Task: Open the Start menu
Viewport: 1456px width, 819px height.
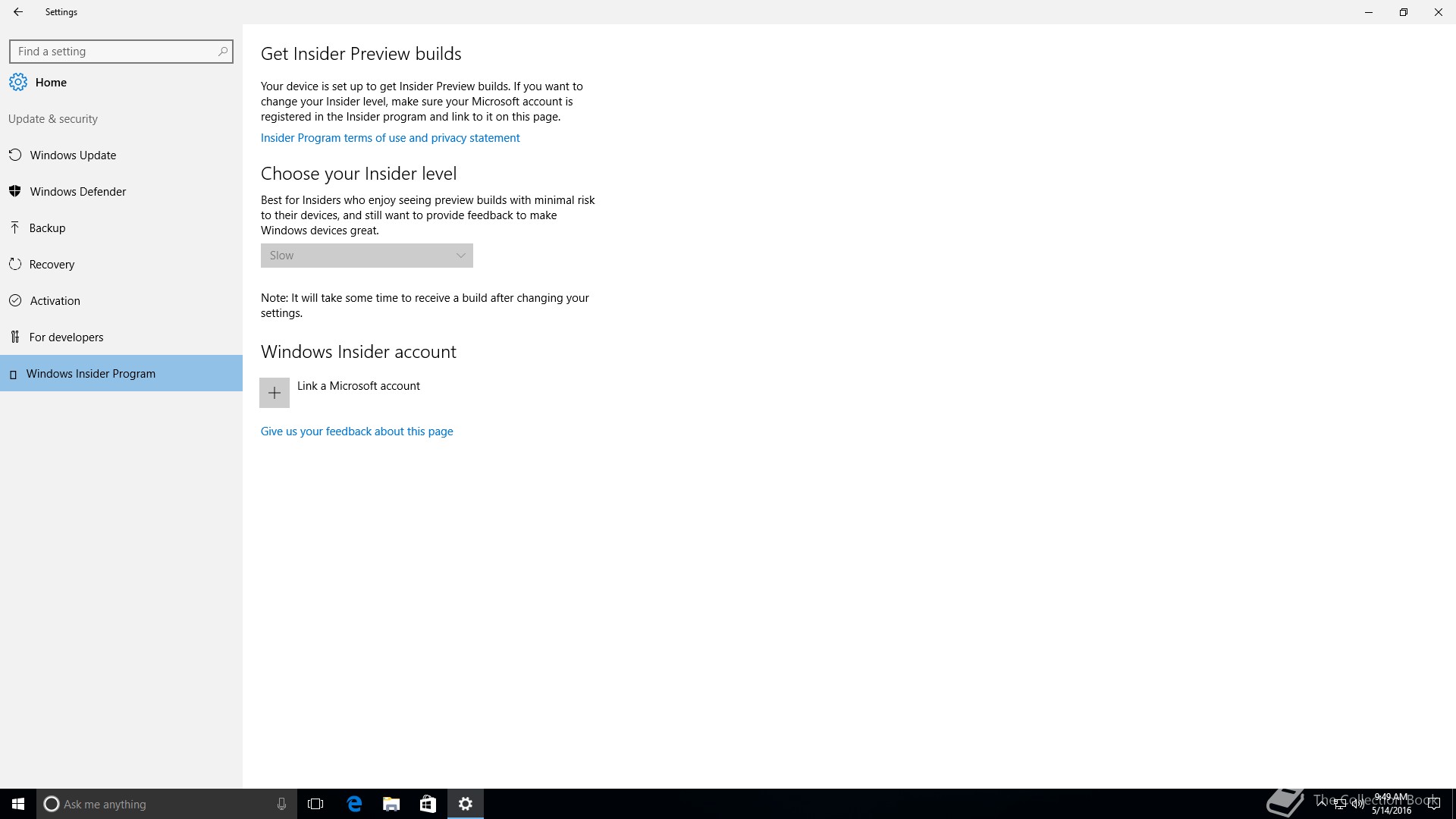Action: click(x=18, y=804)
